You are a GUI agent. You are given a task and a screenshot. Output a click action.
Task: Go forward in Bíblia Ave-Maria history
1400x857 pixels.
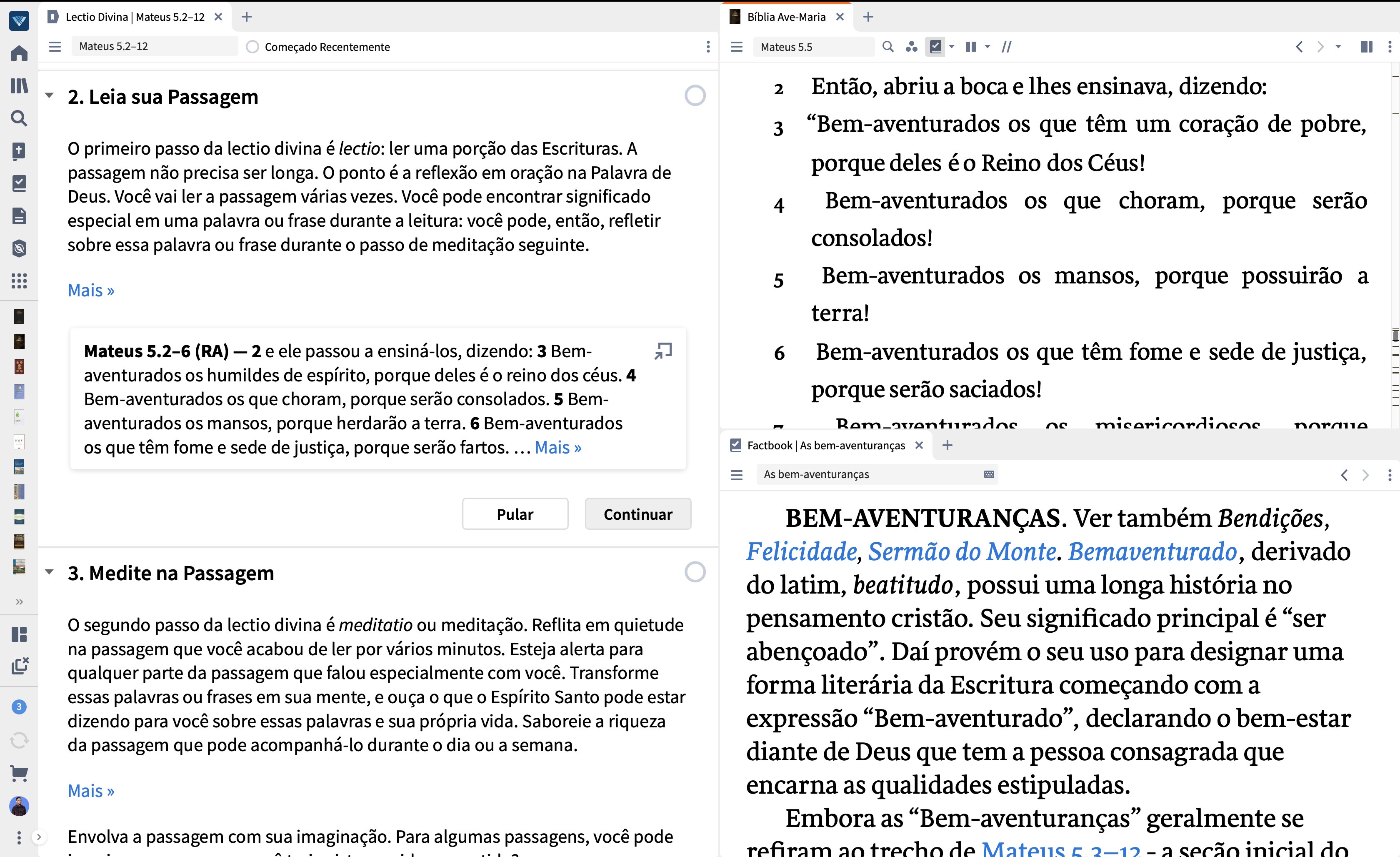[1320, 47]
